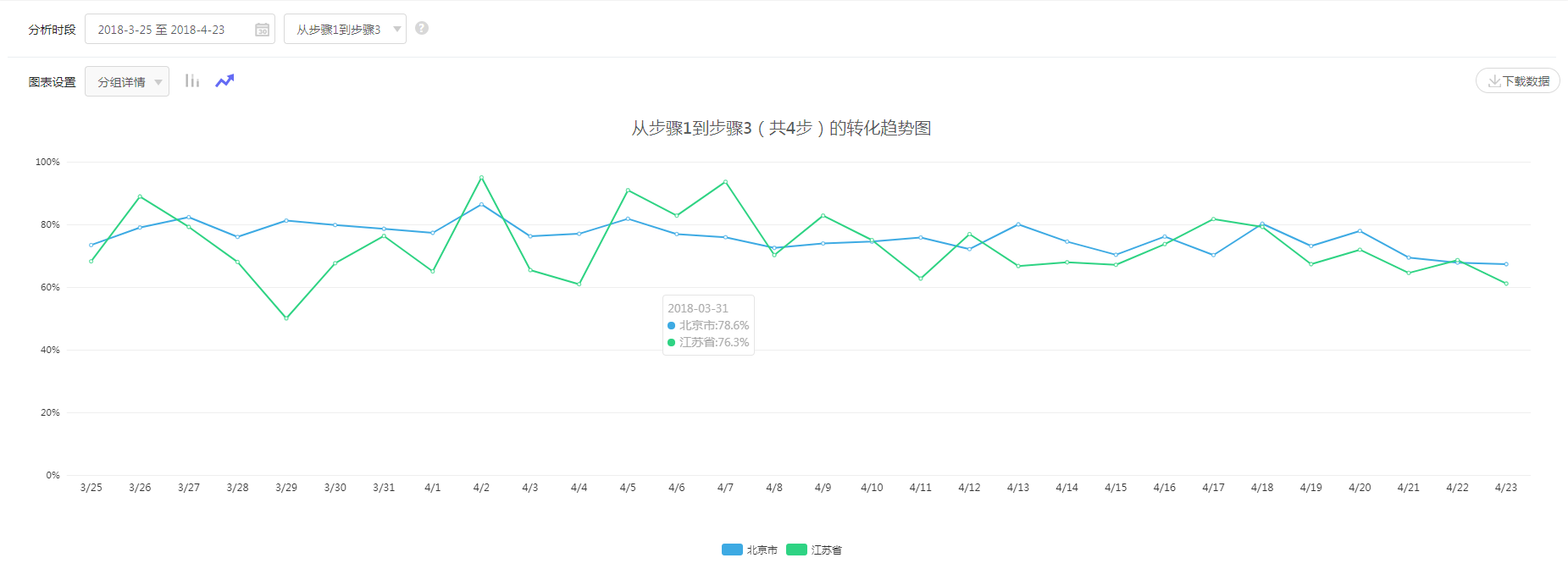Viewport: 1568px width, 569px height.
Task: Click the 2018-3-25 至 2018-4-23 date field
Action: pyautogui.click(x=168, y=30)
